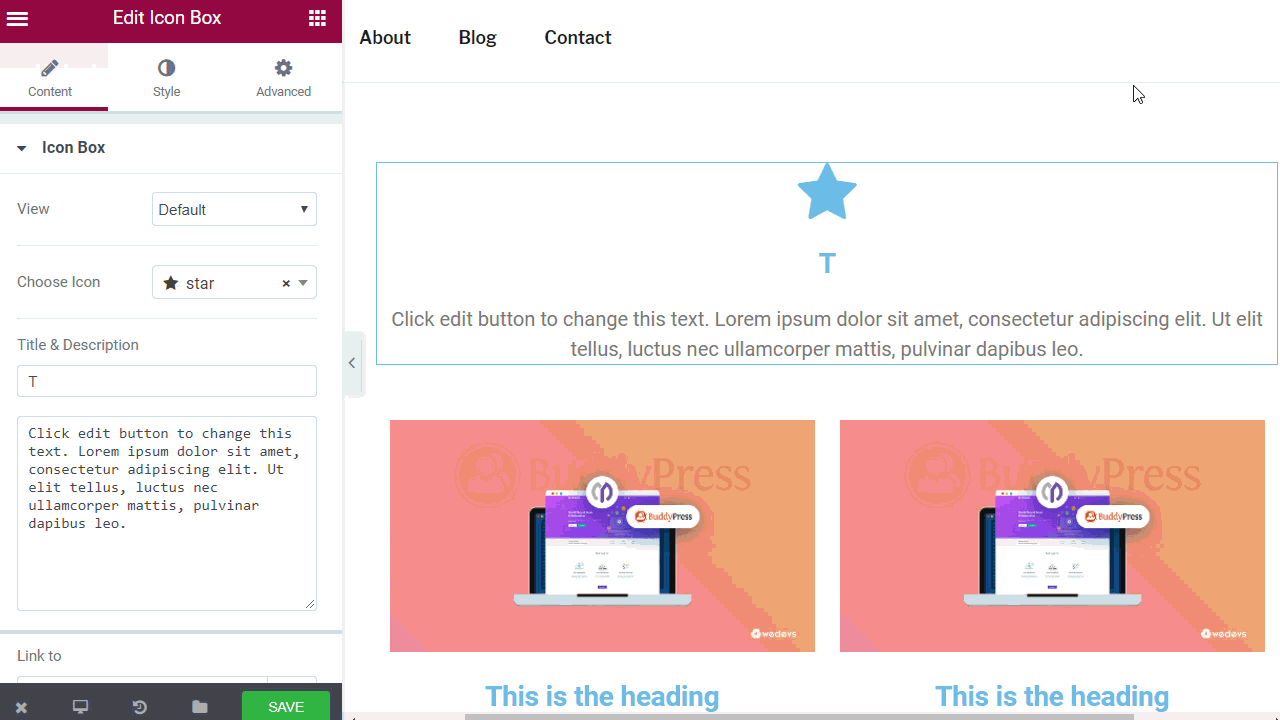Click the green SAVE button
The width and height of the screenshot is (1280, 720).
[x=286, y=706]
